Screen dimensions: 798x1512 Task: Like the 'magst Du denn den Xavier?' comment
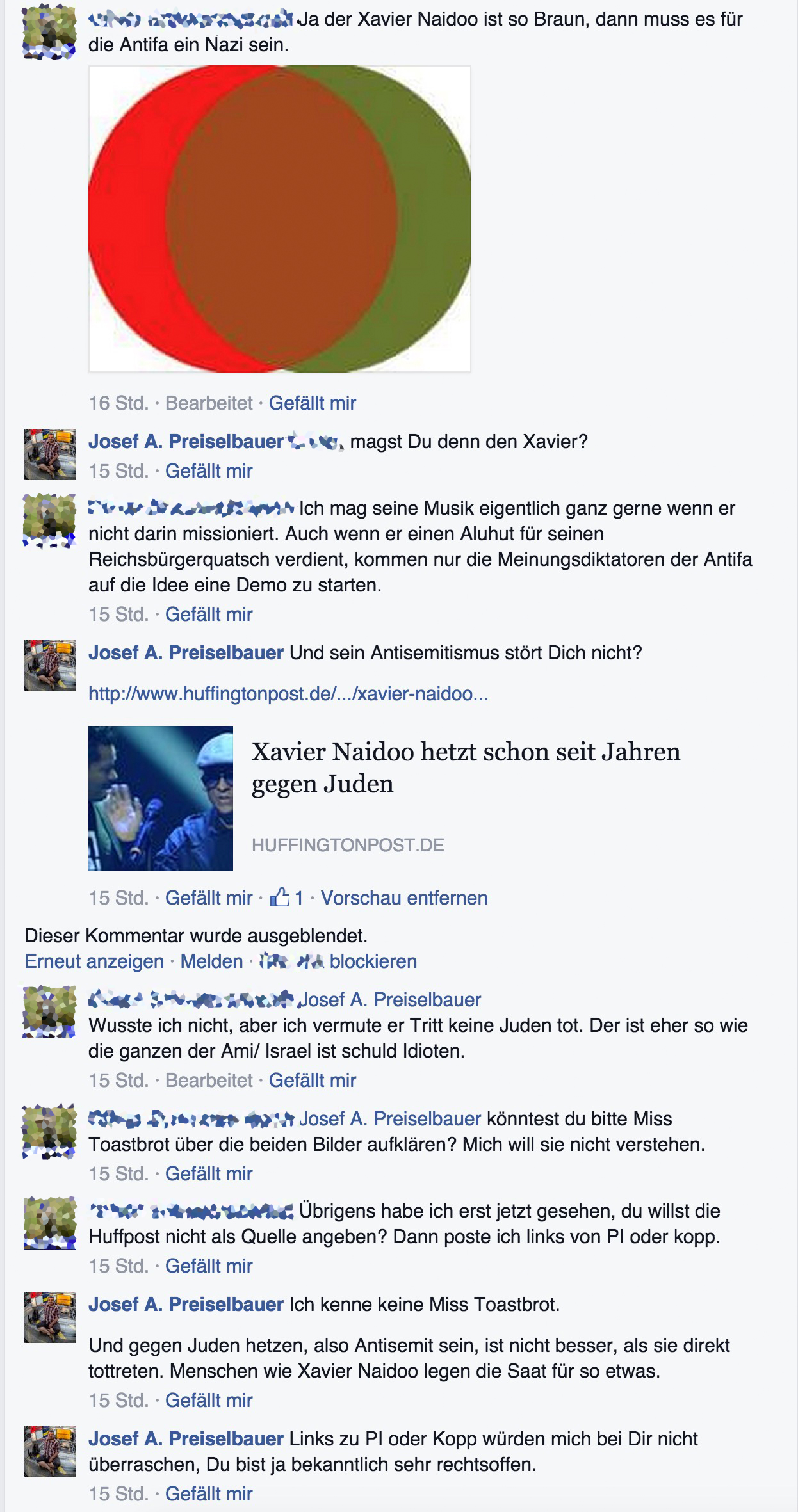tap(209, 470)
